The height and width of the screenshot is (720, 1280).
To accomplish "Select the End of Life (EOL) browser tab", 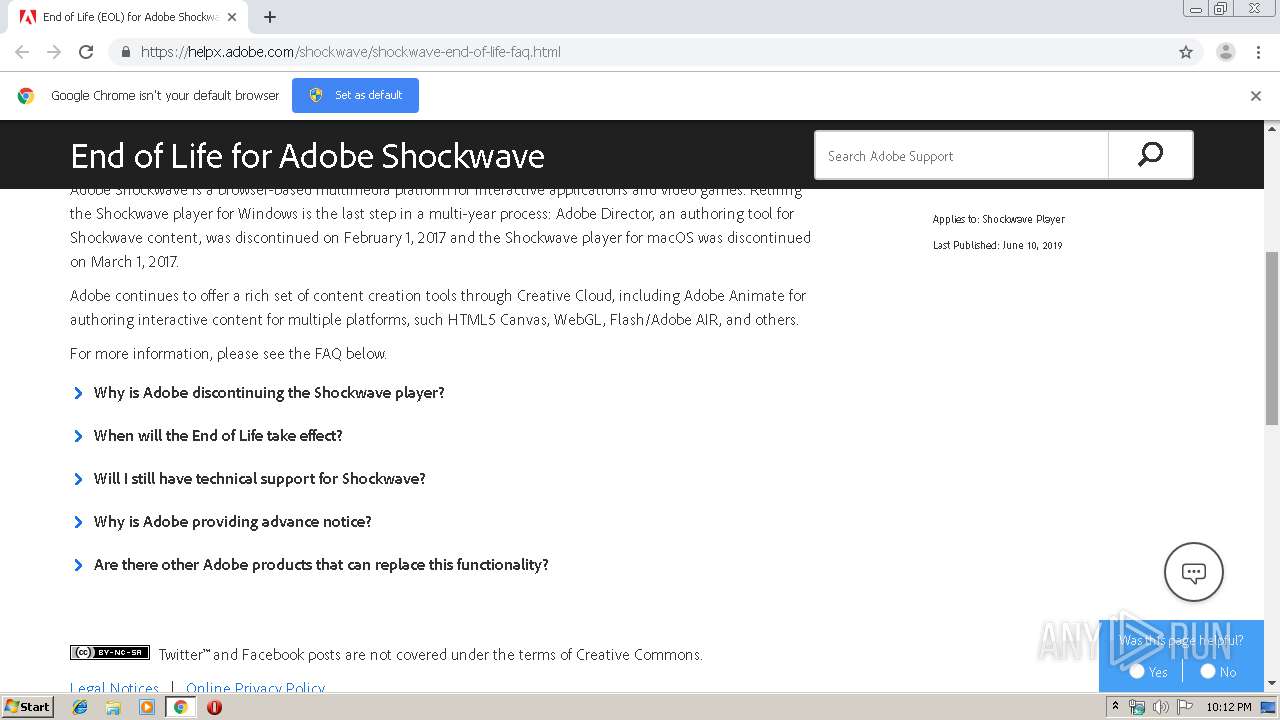I will click(127, 17).
